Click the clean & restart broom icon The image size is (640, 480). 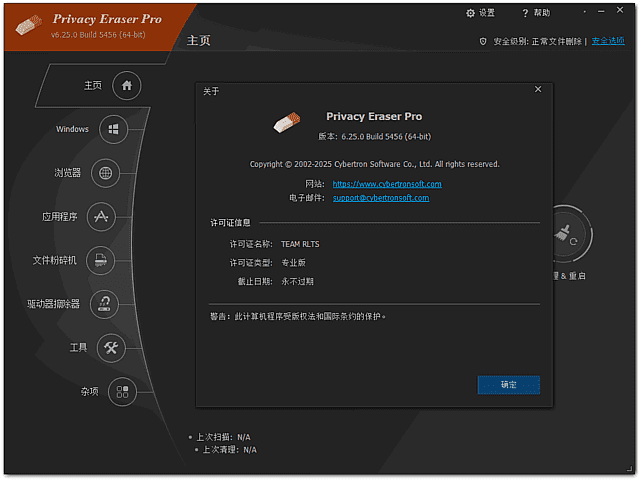coord(567,235)
